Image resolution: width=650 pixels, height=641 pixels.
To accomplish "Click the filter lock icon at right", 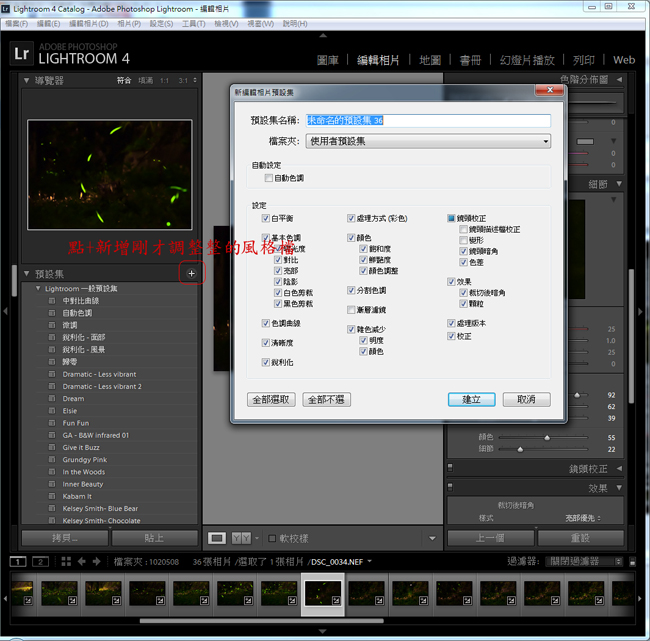I will (x=633, y=562).
